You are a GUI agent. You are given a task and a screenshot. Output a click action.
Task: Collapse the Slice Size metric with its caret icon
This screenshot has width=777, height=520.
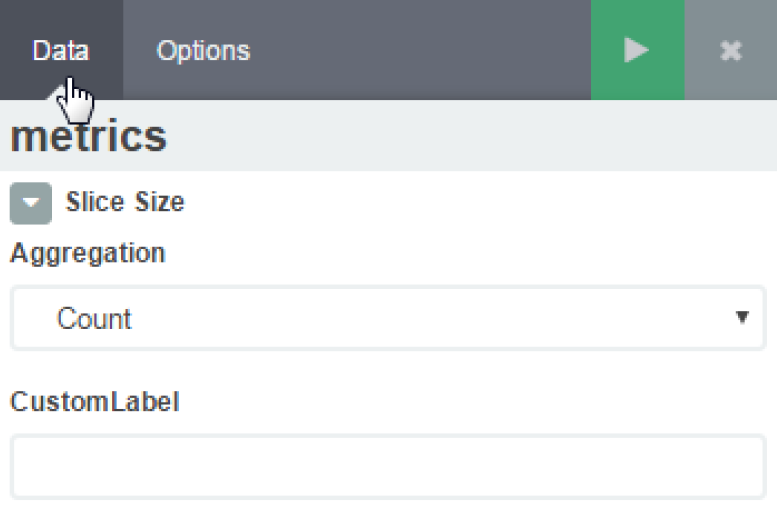30,203
